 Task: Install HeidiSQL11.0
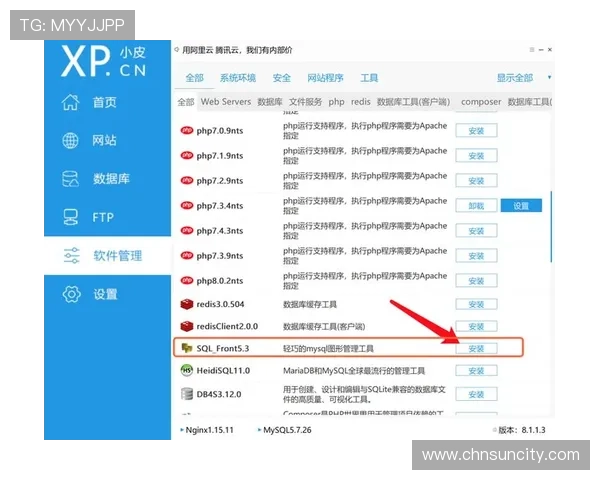point(476,371)
